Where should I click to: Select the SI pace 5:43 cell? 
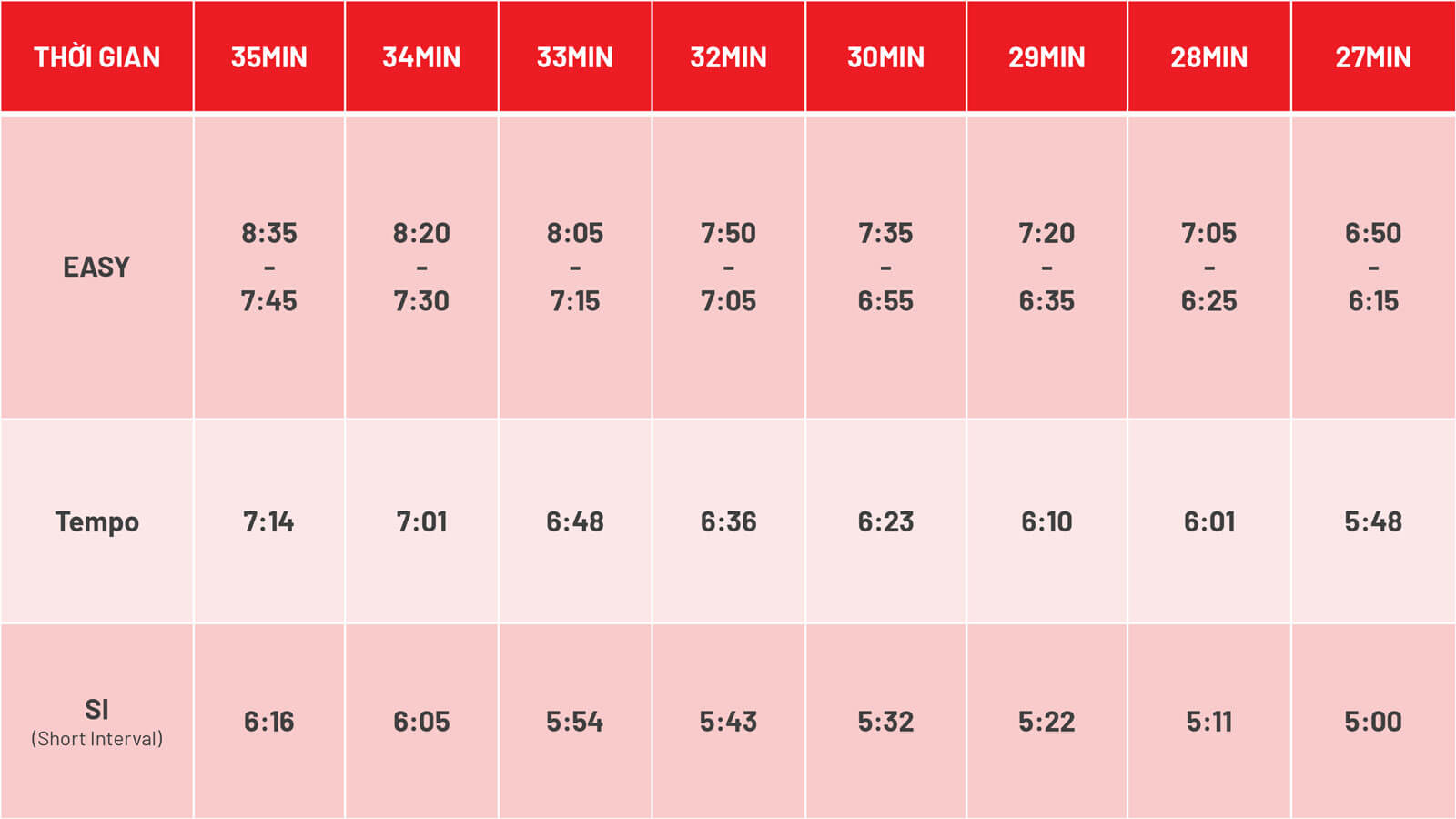[x=729, y=722]
